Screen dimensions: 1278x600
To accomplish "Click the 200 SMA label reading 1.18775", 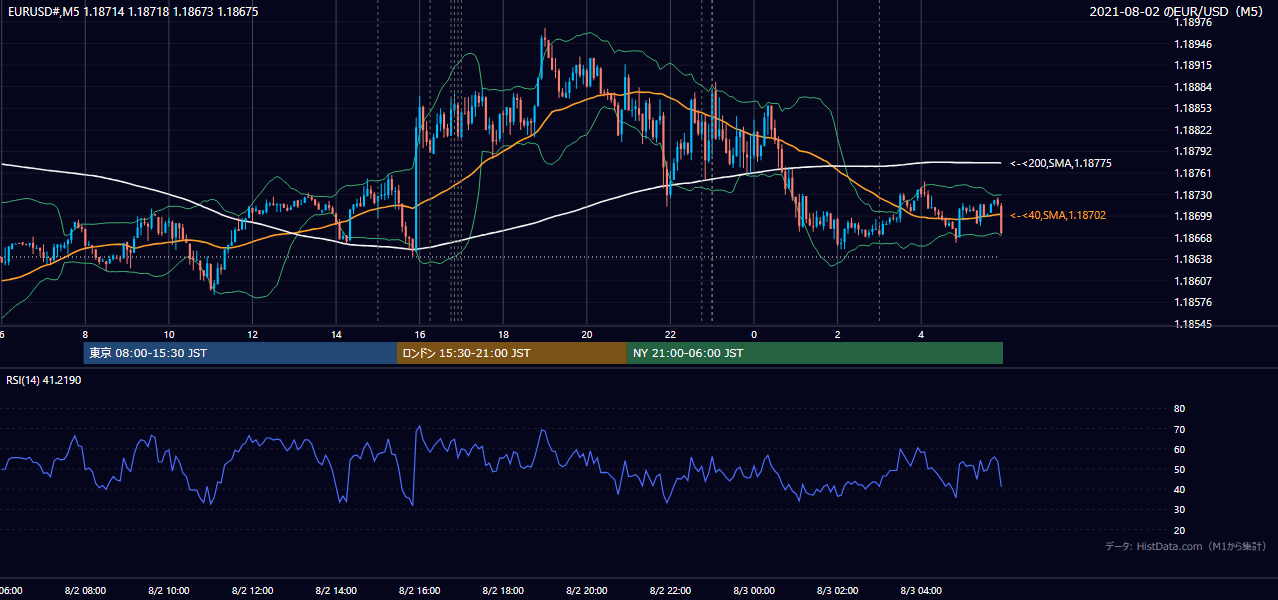I will [x=1061, y=163].
